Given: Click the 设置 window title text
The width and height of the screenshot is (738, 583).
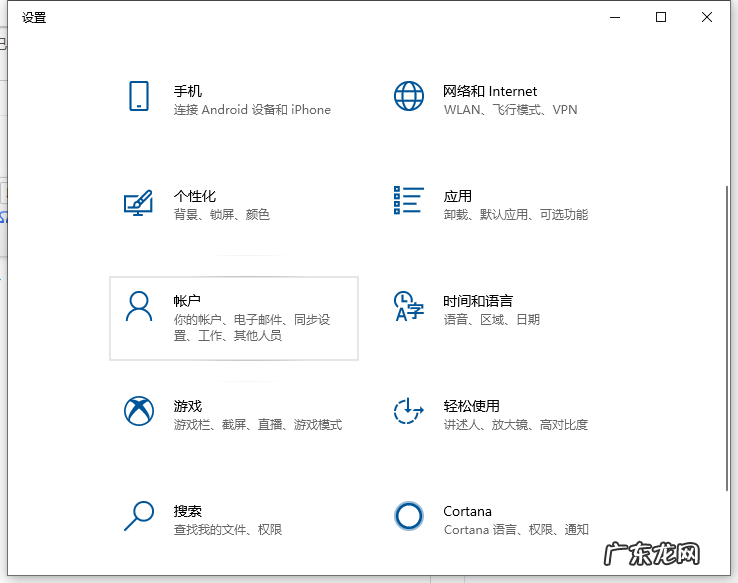Looking at the screenshot, I should click(34, 18).
